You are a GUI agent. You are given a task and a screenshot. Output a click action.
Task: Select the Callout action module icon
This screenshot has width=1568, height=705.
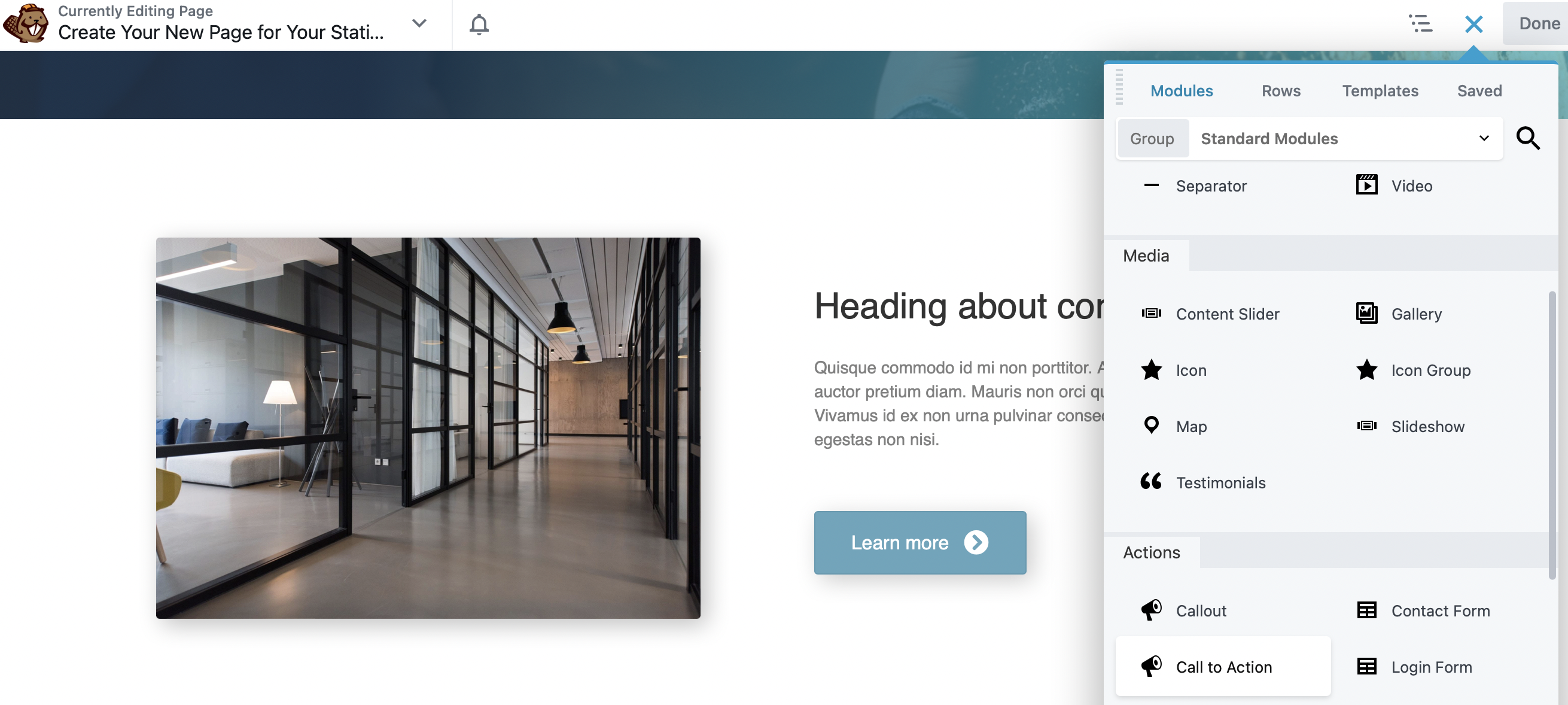[1151, 609]
